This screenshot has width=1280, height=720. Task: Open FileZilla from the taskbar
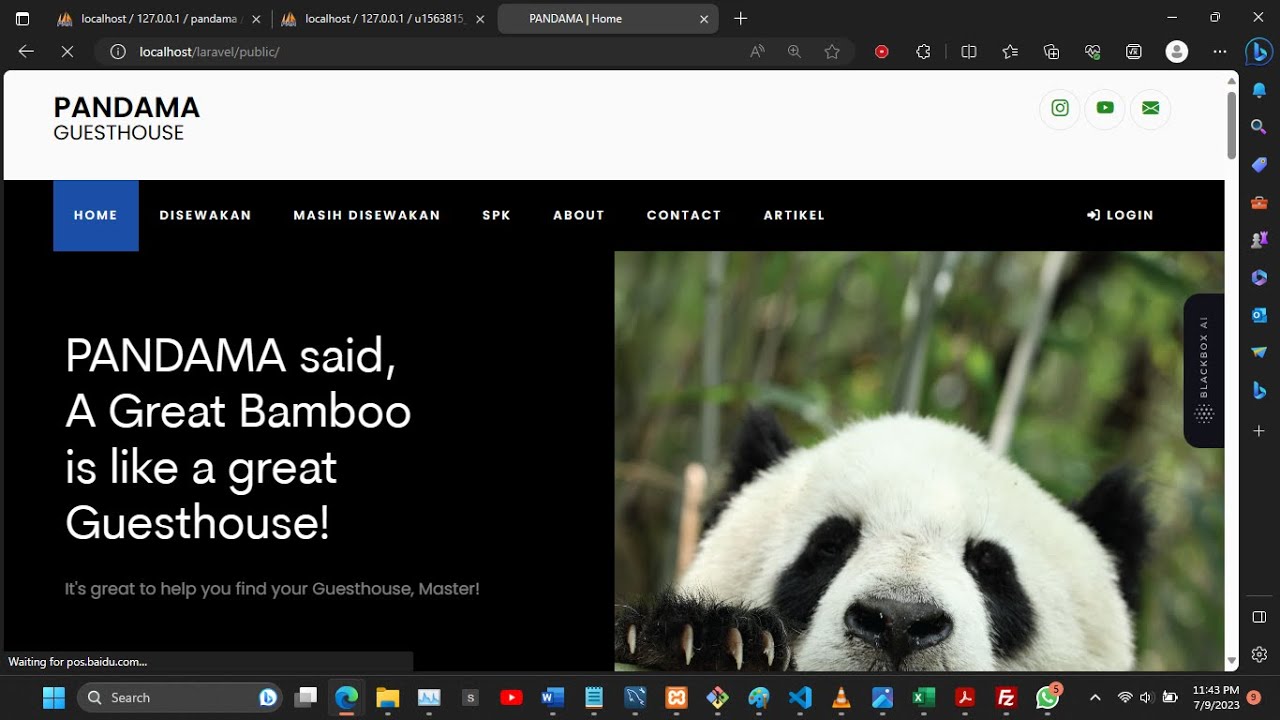pos(1006,697)
